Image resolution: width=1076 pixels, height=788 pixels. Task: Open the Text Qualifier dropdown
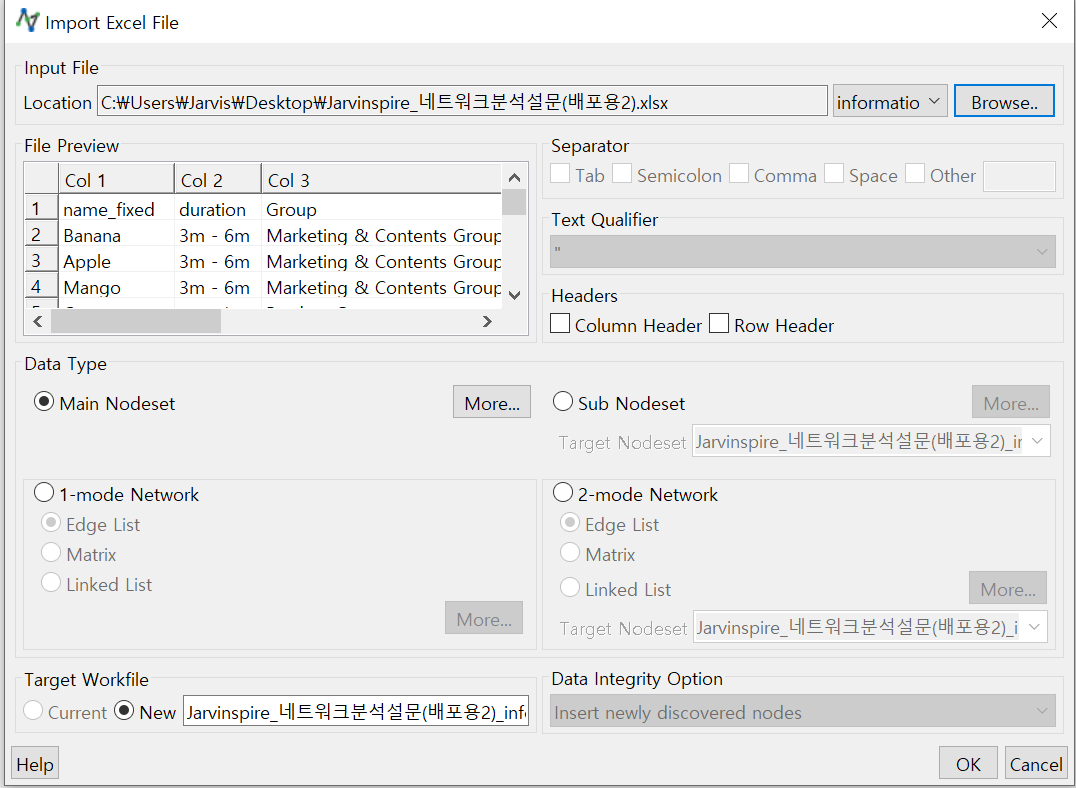point(803,251)
